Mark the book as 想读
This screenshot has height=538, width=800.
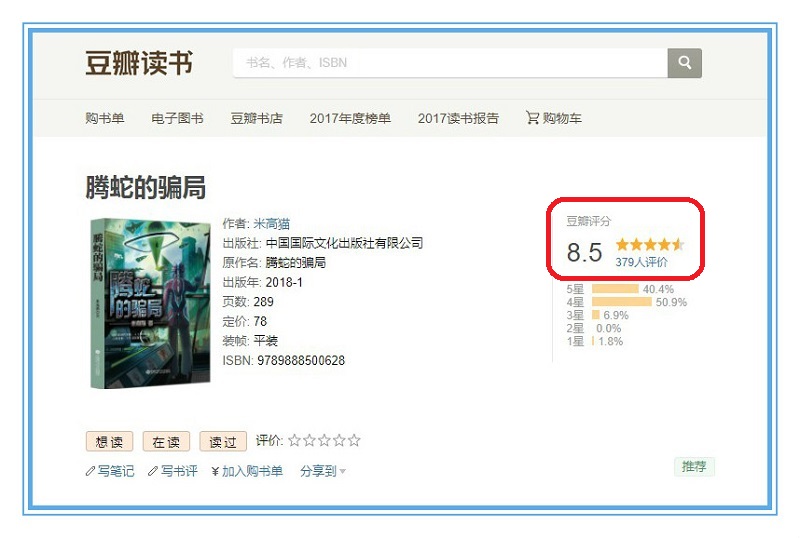click(x=109, y=442)
